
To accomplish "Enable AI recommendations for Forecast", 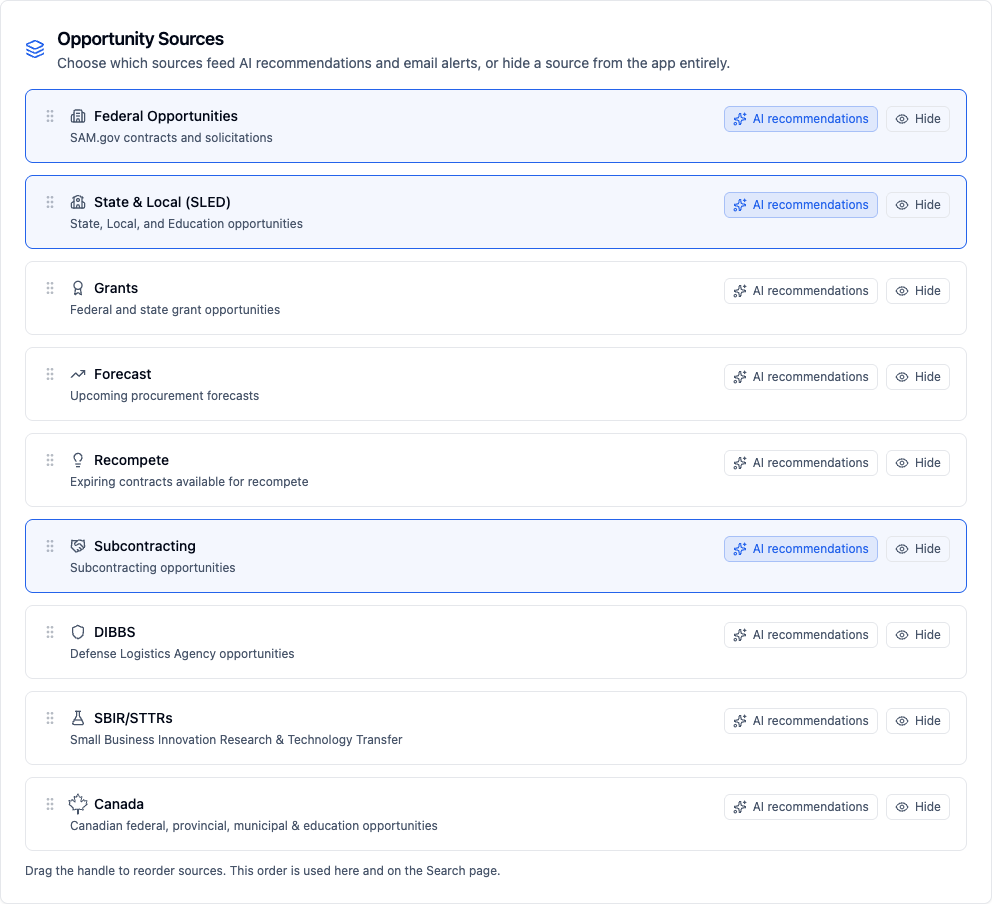I will [800, 377].
